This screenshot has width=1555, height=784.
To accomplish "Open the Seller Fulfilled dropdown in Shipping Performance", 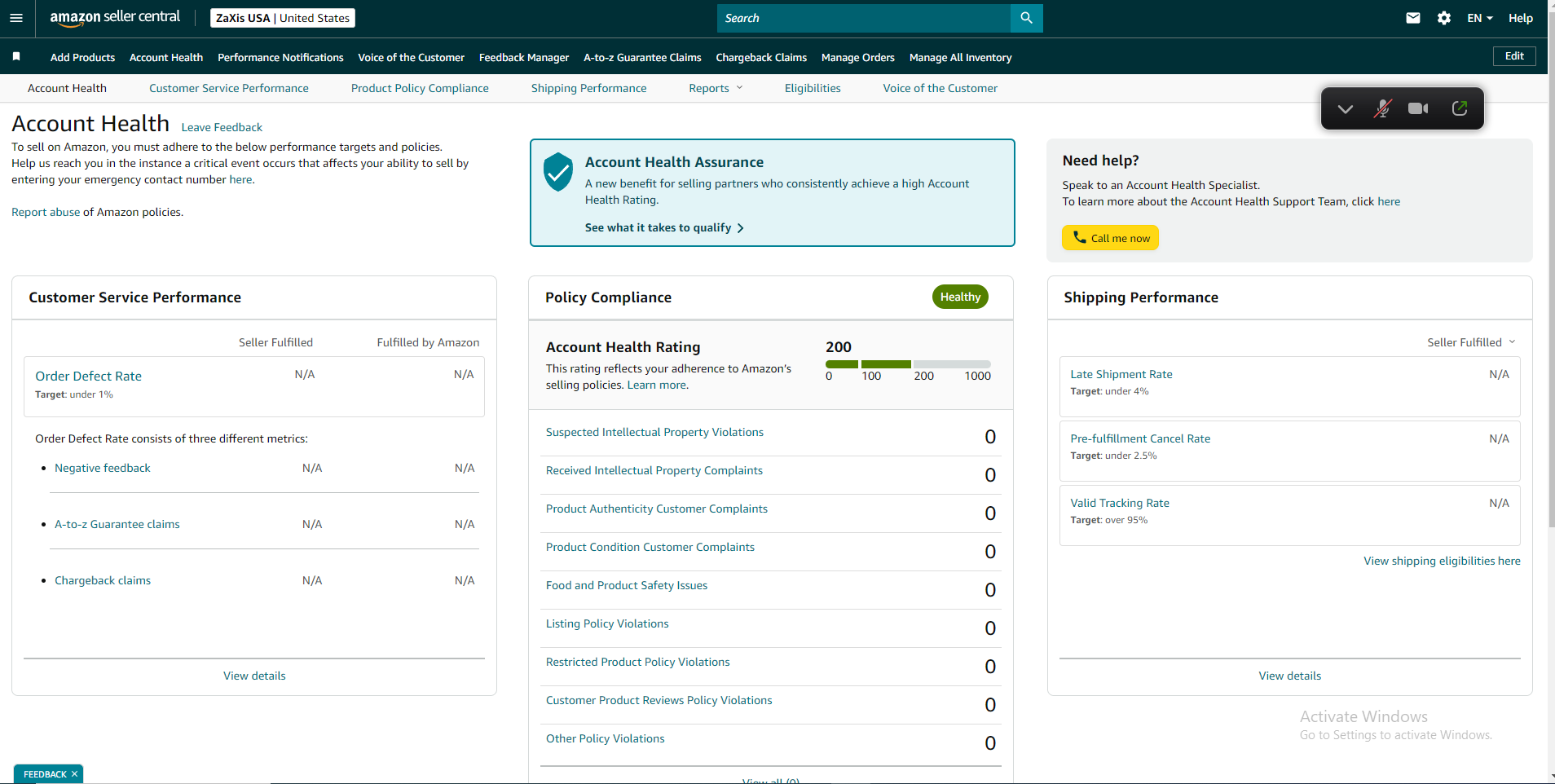I will point(1471,342).
